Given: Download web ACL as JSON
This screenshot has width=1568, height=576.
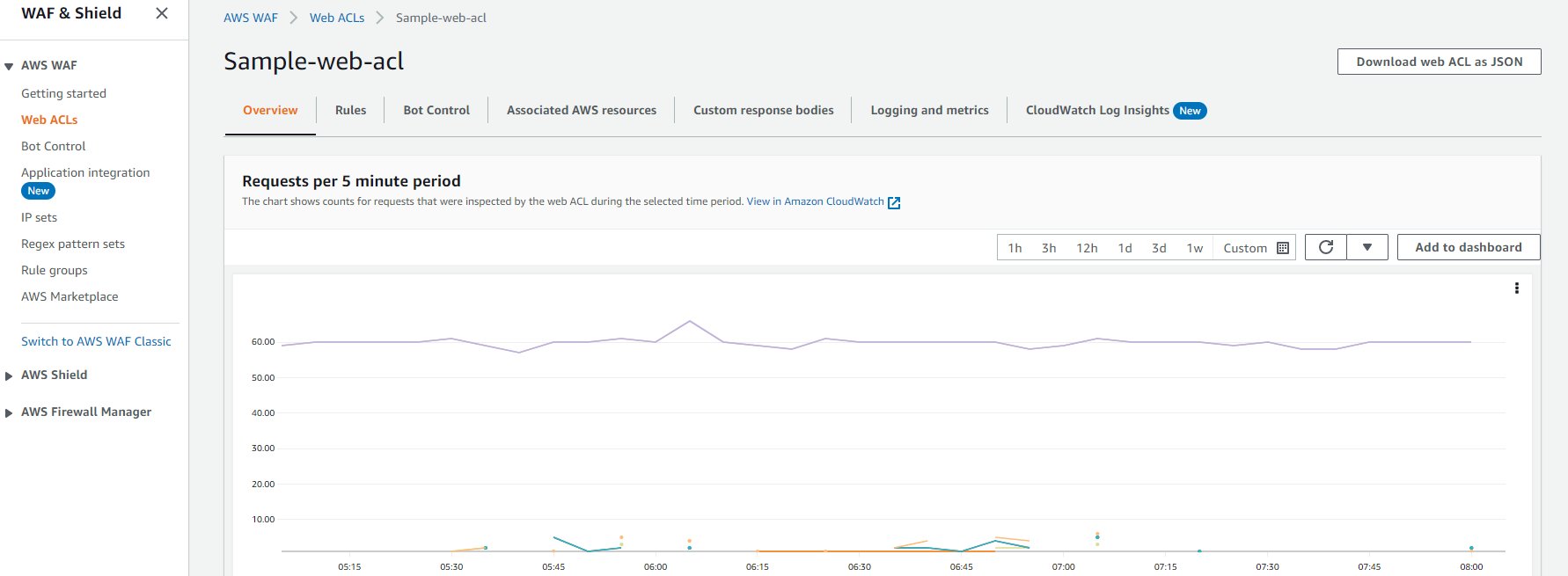Looking at the screenshot, I should tap(1439, 62).
